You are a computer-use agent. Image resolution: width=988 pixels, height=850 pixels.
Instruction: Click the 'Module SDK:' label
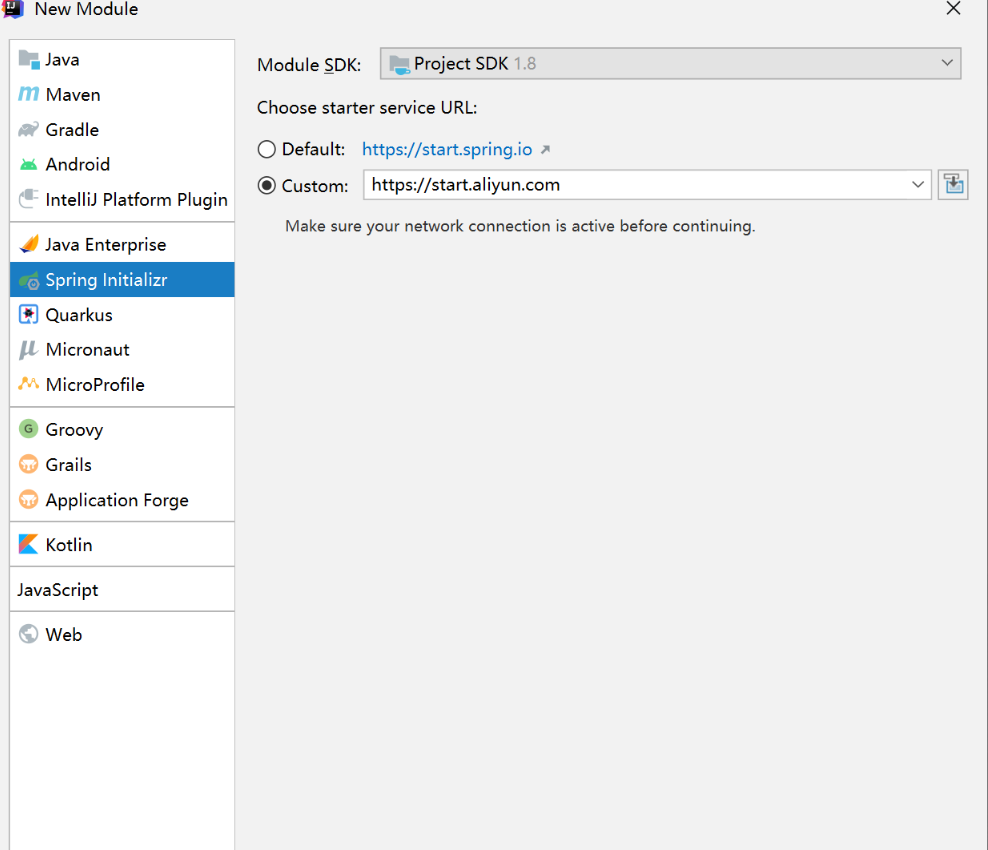309,65
